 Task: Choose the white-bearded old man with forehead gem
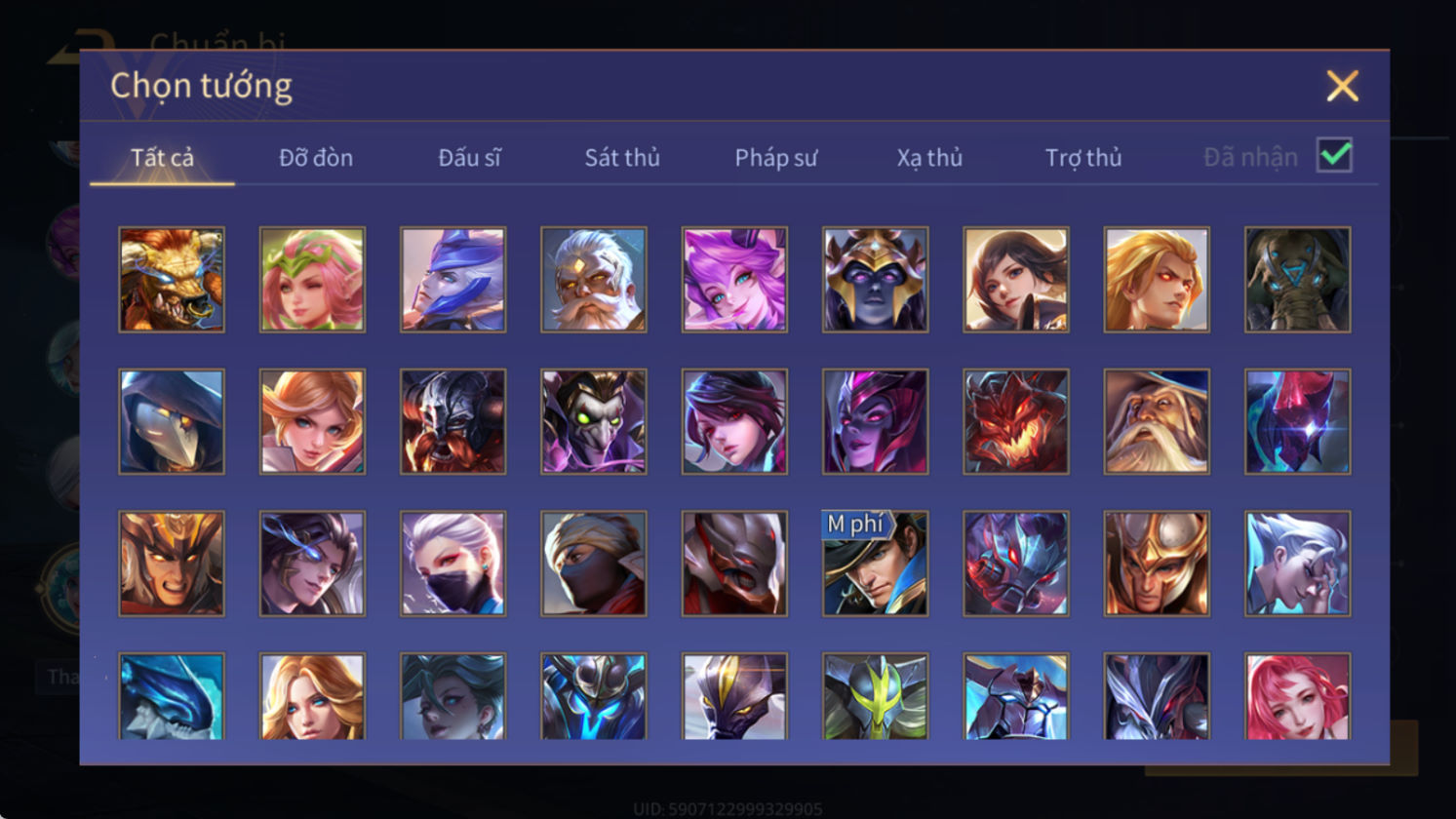click(594, 280)
